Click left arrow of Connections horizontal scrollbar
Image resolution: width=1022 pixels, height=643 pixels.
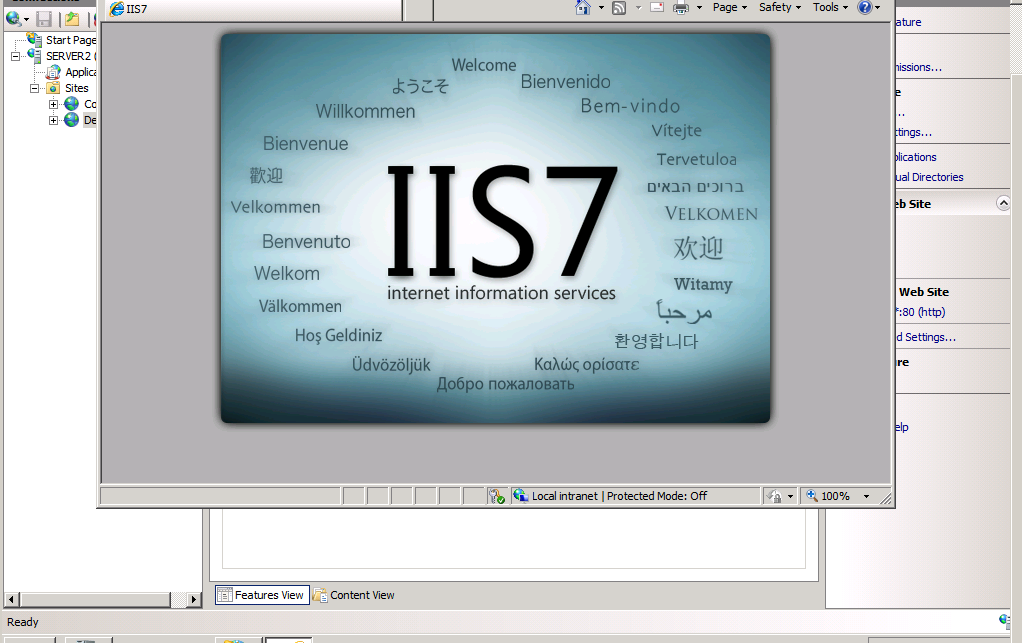click(11, 599)
